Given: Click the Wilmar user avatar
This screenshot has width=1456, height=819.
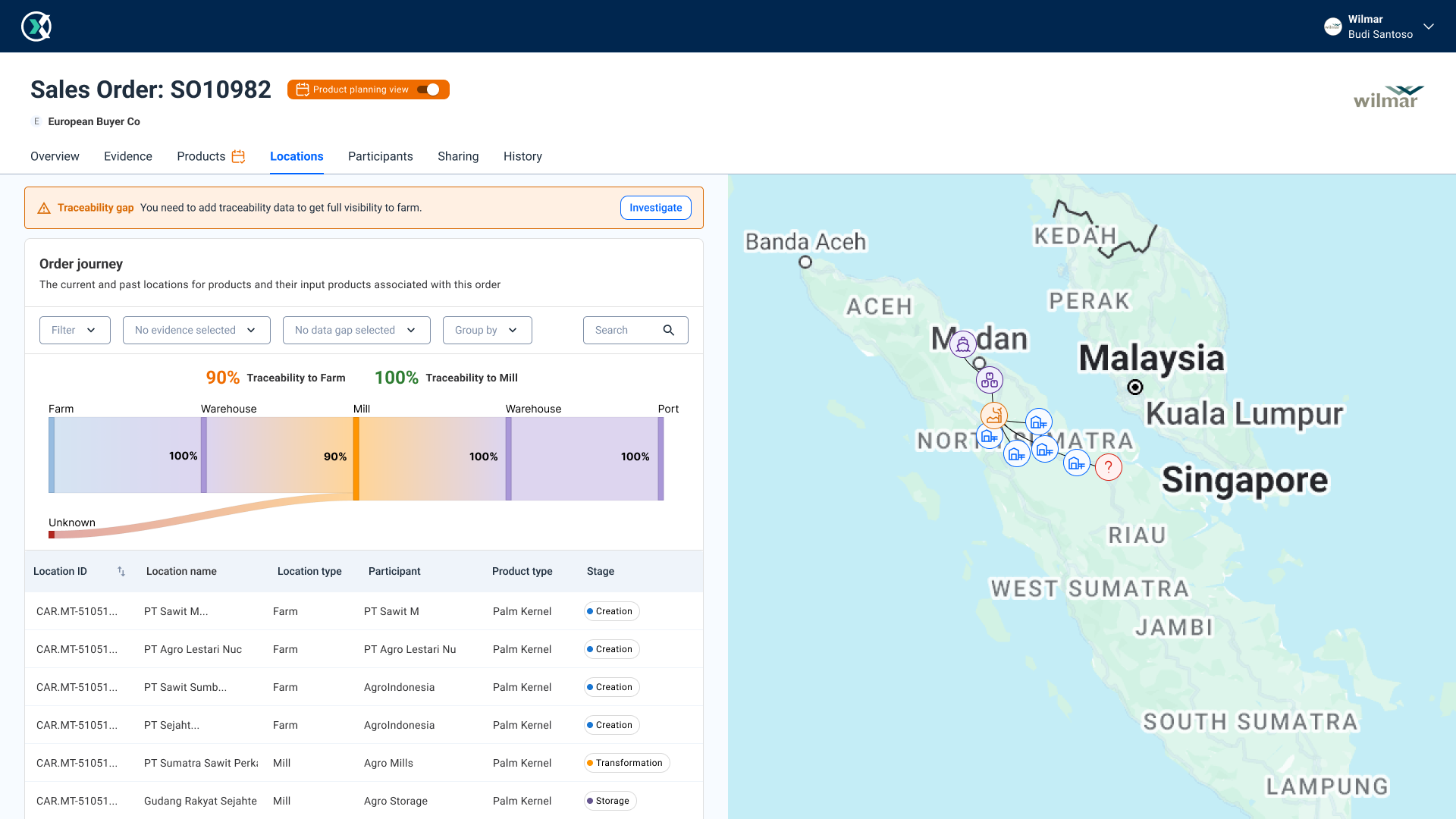Looking at the screenshot, I should [1332, 27].
